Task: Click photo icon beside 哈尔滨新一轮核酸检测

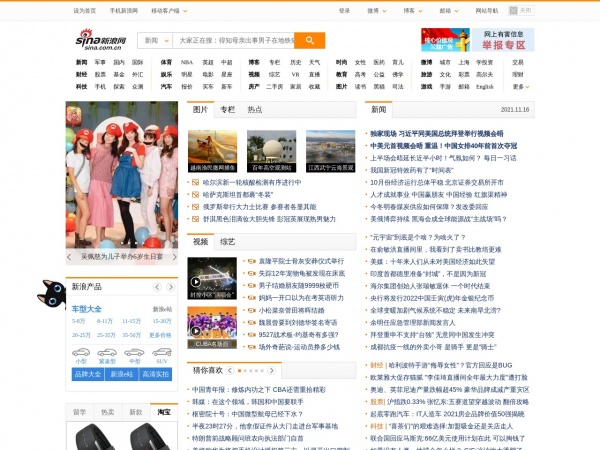Action: (x=195, y=183)
